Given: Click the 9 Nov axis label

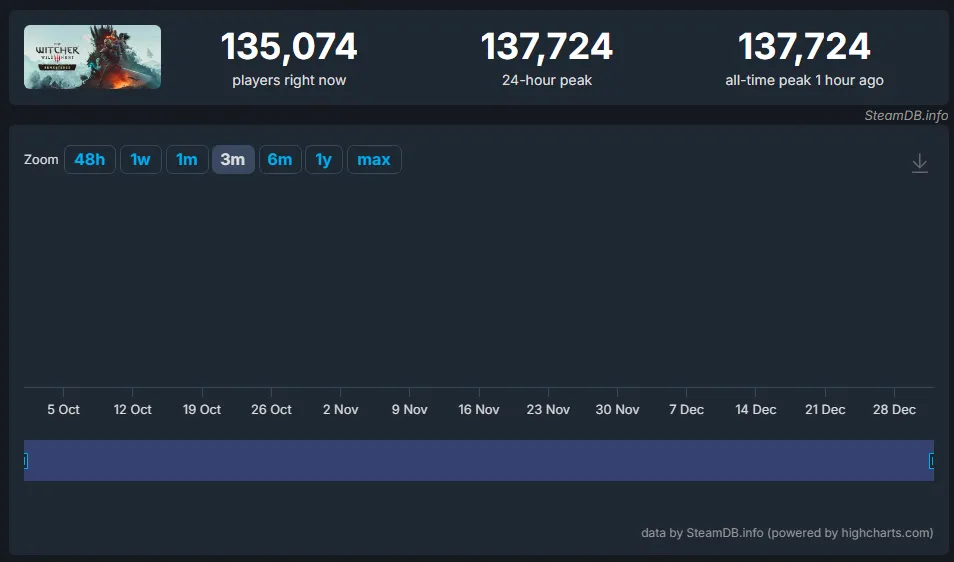Looking at the screenshot, I should click(409, 409).
